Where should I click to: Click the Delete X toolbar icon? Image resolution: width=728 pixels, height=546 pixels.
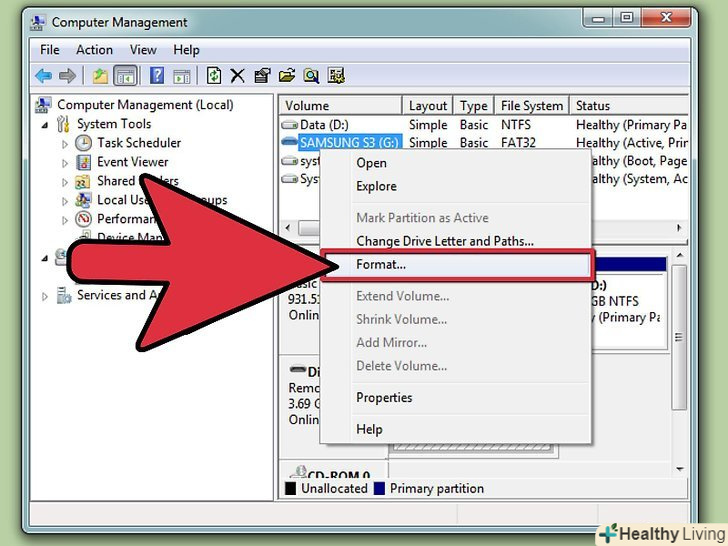(x=237, y=76)
